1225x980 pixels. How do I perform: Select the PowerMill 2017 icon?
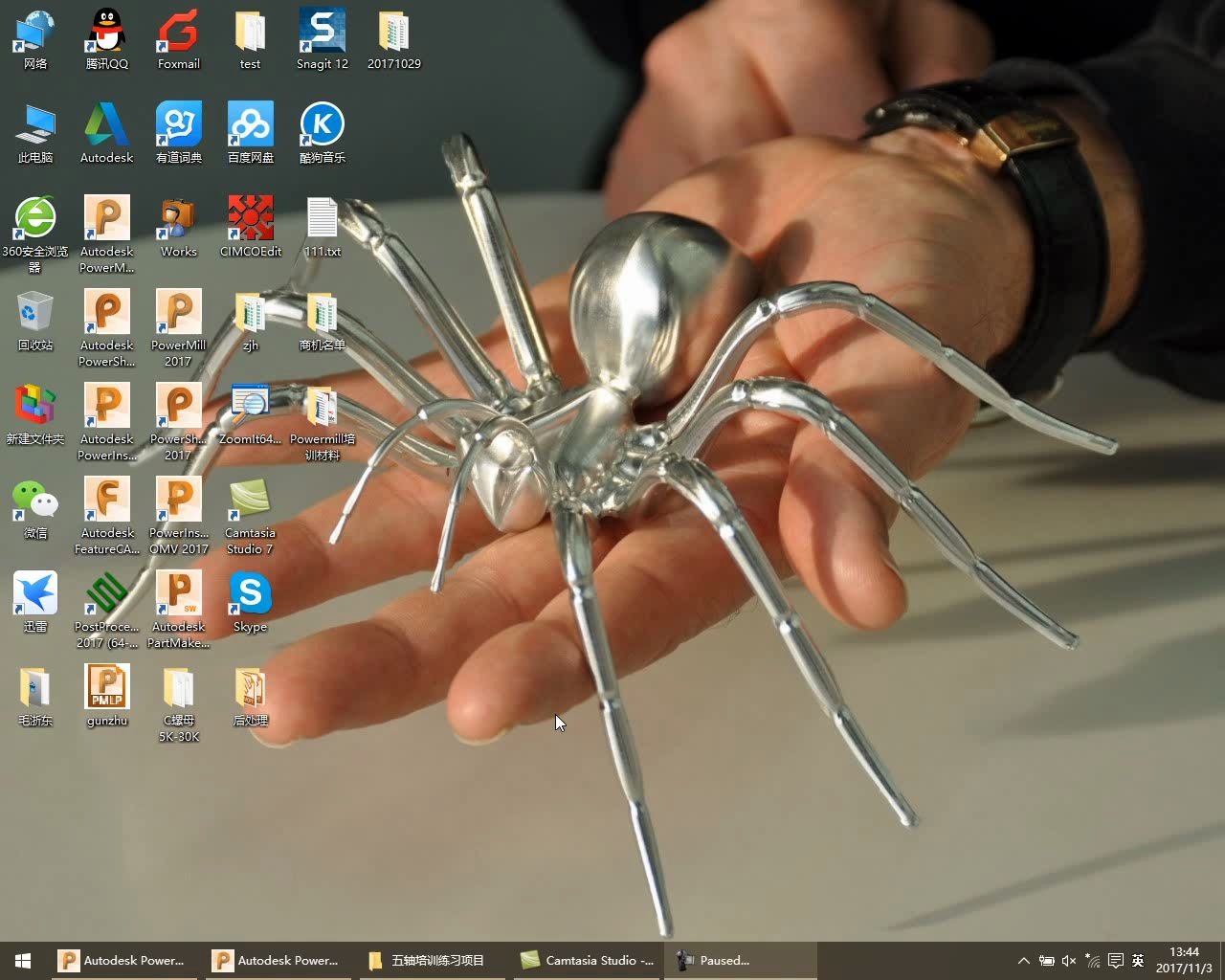click(179, 328)
